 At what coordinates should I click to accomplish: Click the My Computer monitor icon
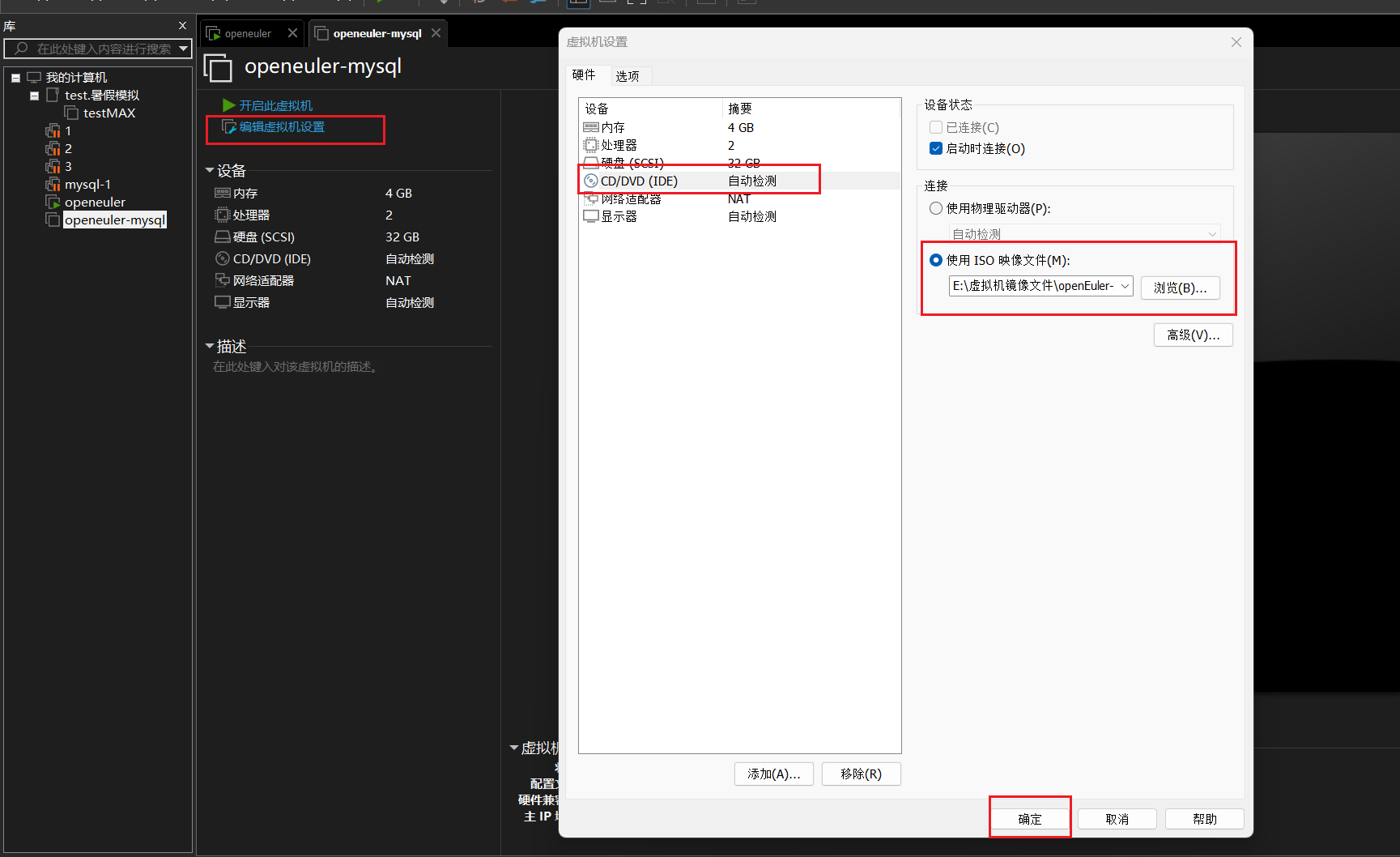click(x=34, y=77)
